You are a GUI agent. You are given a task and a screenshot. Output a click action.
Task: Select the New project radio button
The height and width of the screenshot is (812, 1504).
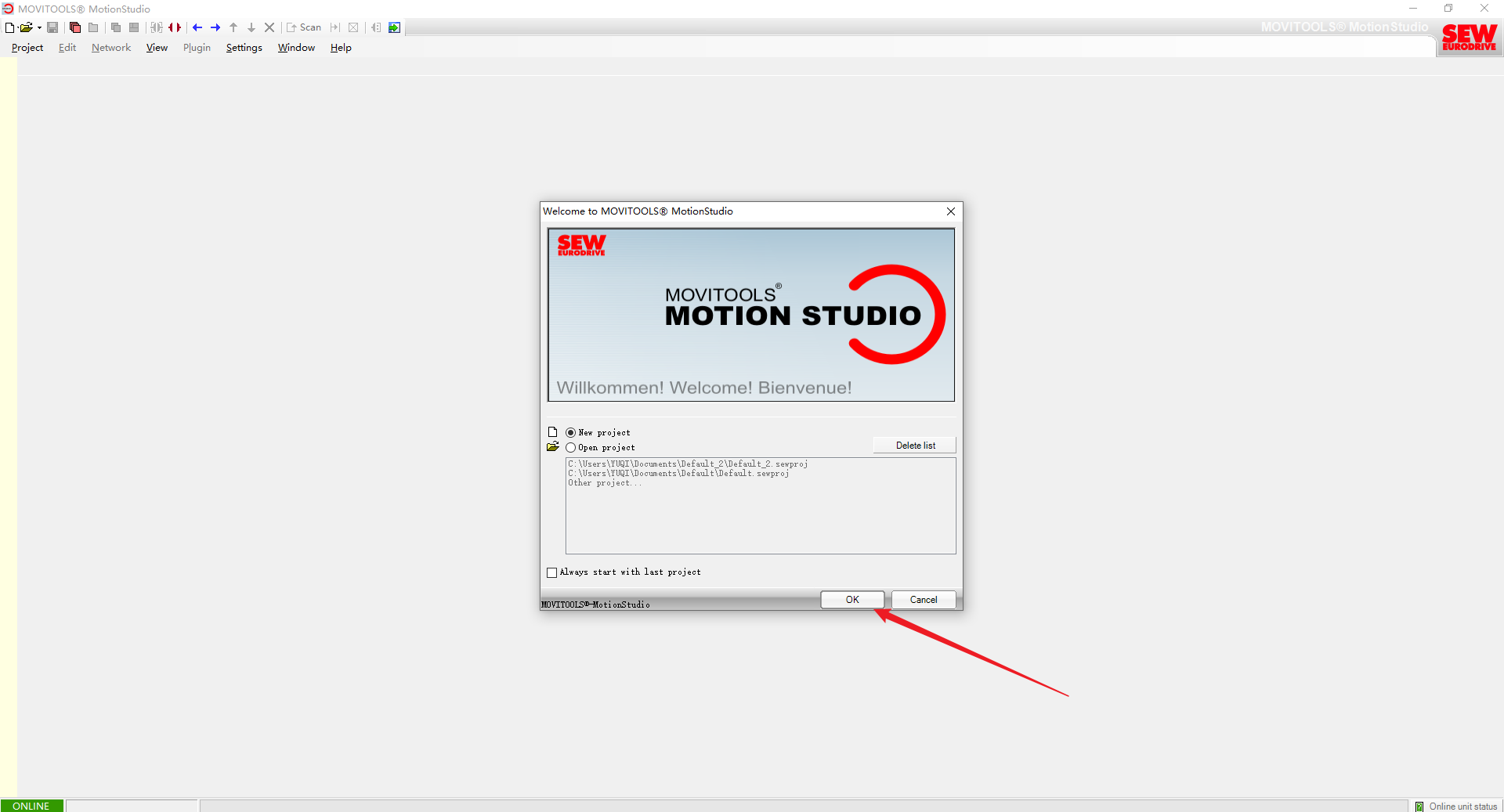point(571,432)
